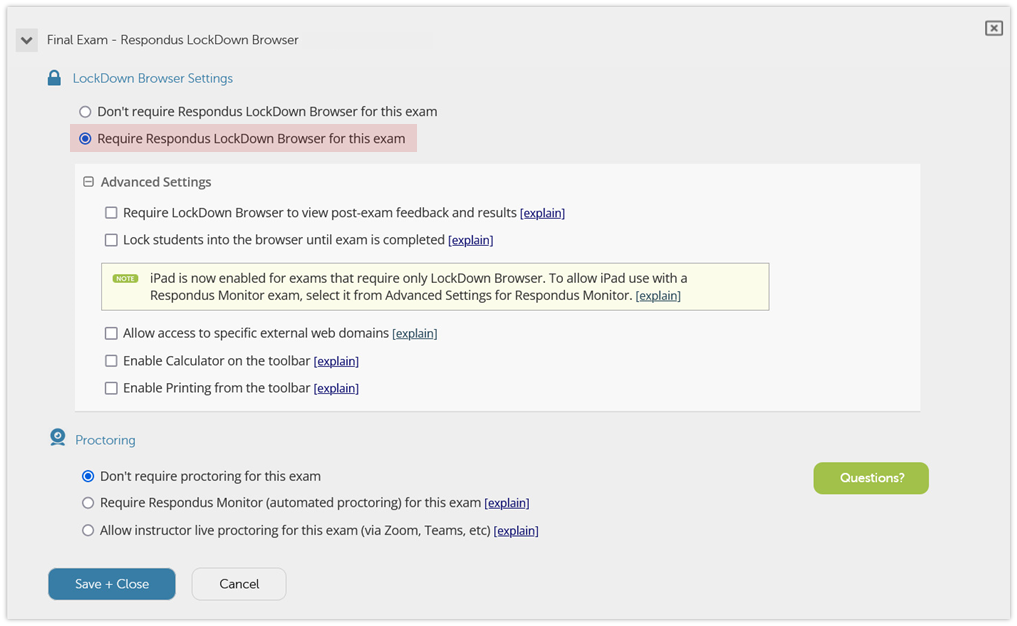Click the green NOTE badge
1017x626 pixels.
(125, 278)
